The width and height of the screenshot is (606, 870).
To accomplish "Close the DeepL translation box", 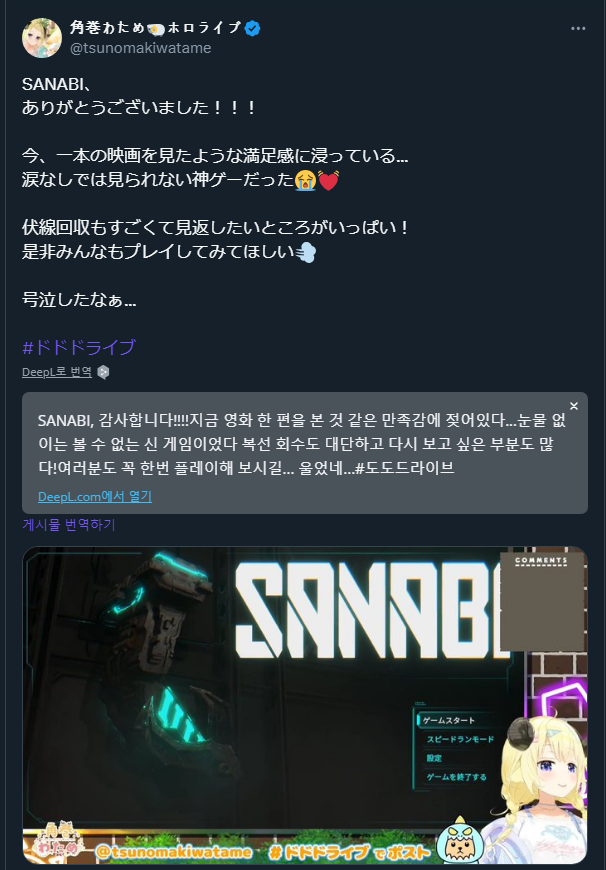I will tap(574, 406).
